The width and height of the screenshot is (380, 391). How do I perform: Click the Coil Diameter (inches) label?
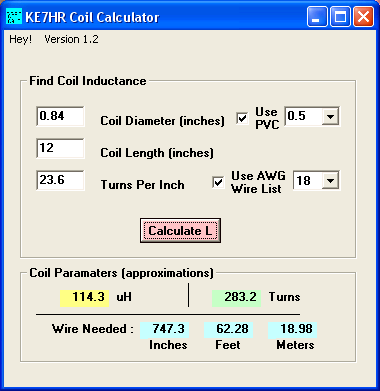click(162, 121)
